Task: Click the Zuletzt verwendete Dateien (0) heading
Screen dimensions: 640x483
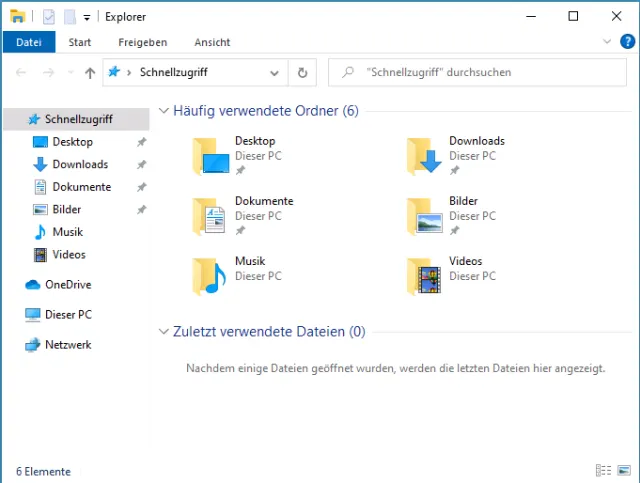Action: coord(269,332)
